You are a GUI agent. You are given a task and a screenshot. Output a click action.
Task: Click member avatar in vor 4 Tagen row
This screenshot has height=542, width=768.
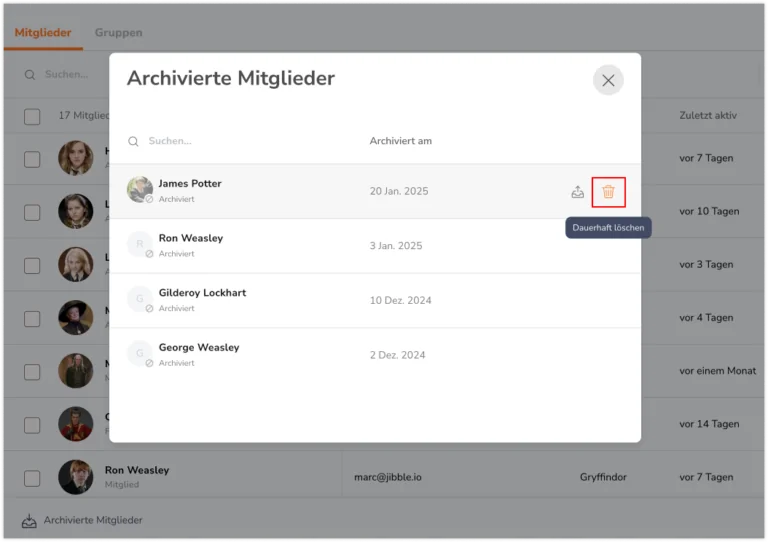75,318
